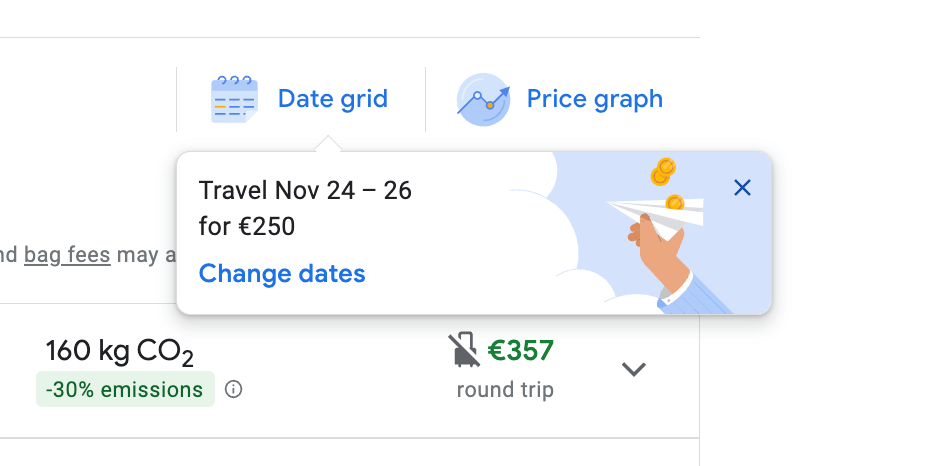942x466 pixels.
Task: Click the -30% emissions badge
Action: coord(125,389)
